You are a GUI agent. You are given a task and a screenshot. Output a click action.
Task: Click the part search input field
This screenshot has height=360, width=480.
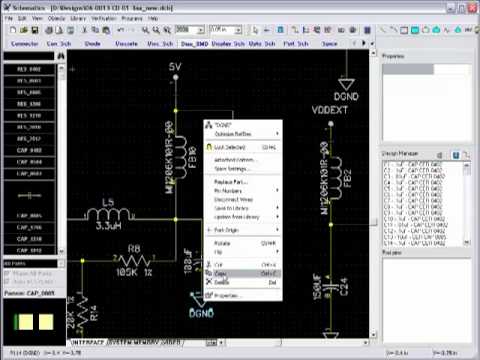(x=29, y=56)
